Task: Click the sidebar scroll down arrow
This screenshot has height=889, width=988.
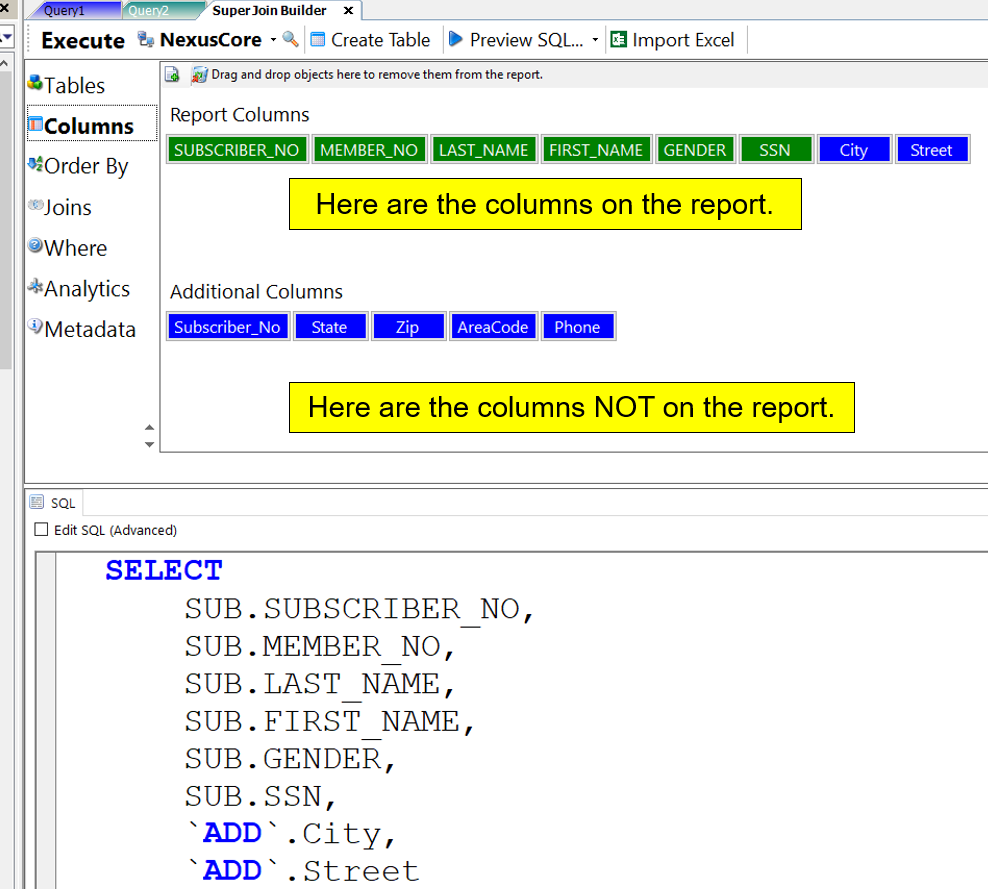Action: point(150,445)
